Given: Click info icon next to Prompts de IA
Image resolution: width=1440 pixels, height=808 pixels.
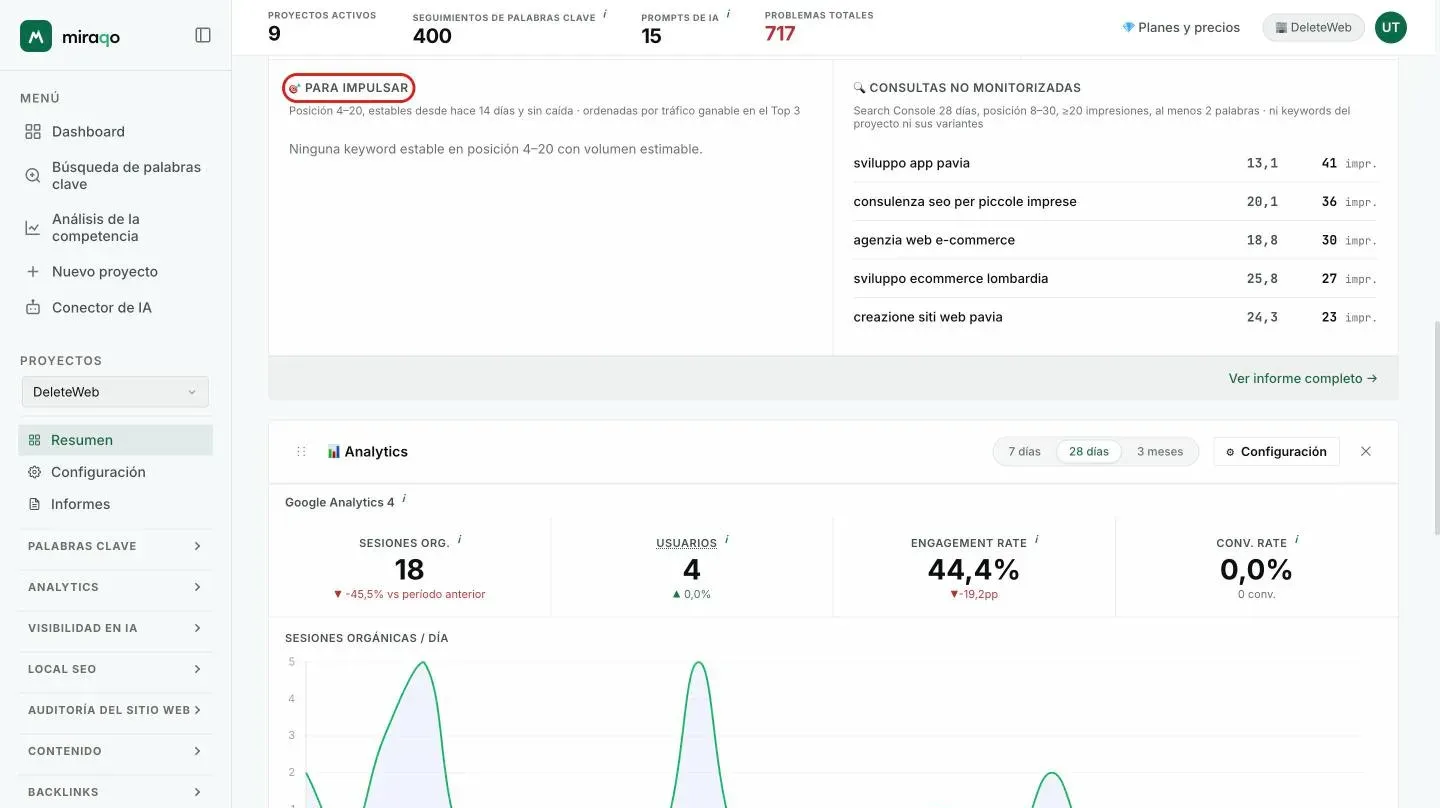Looking at the screenshot, I should (728, 14).
